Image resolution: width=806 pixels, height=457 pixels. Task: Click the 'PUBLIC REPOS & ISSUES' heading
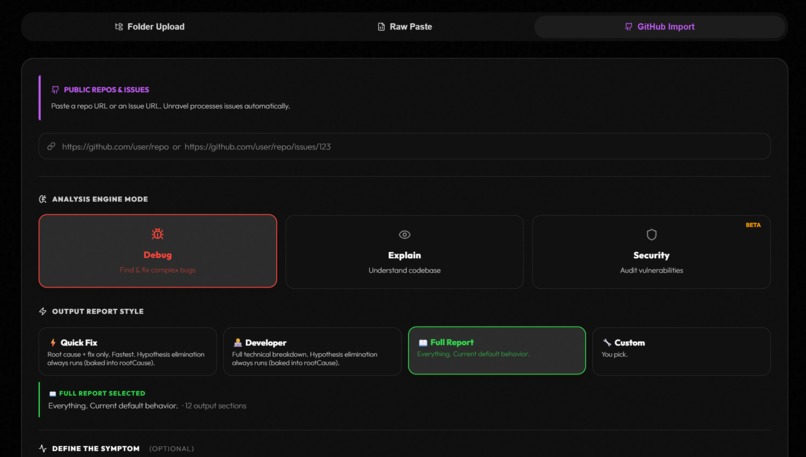point(106,90)
